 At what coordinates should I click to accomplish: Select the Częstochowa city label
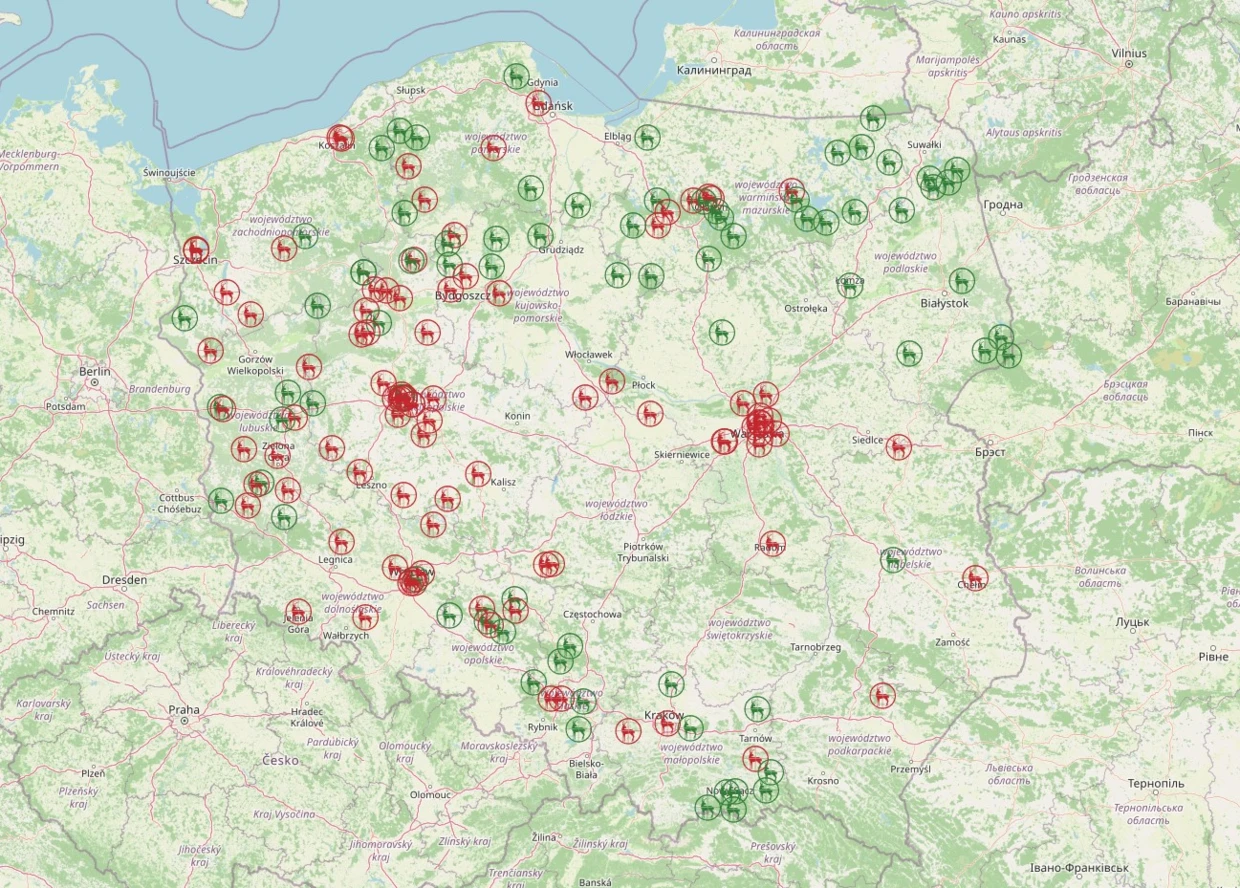(x=593, y=614)
